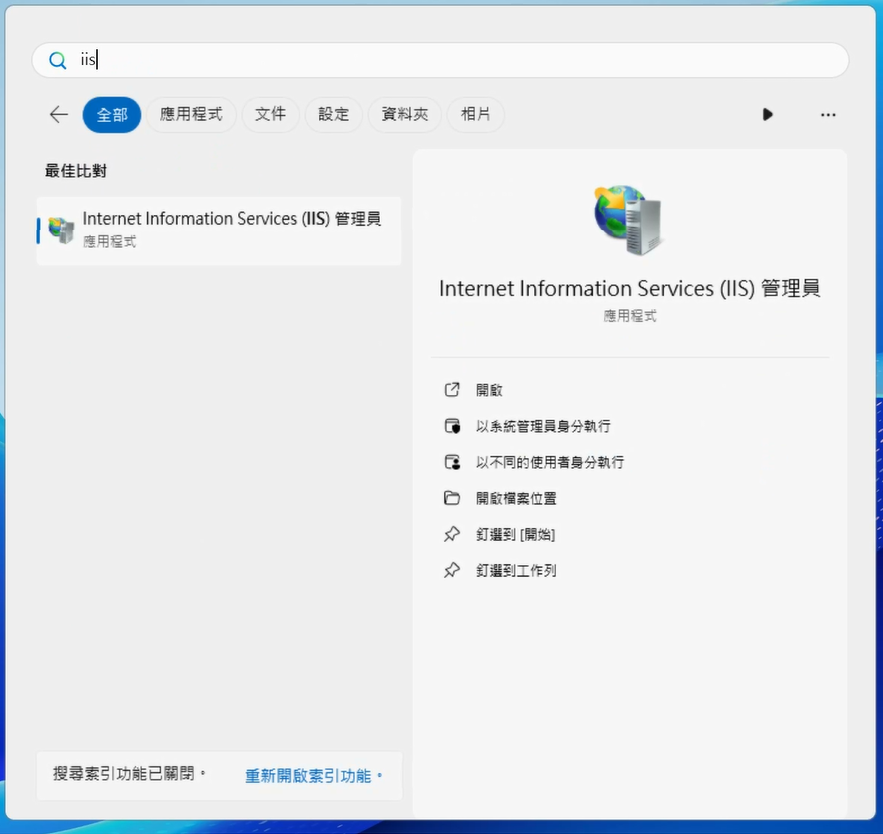Image resolution: width=883 pixels, height=834 pixels.
Task: Open the three-dot options menu
Action: pos(828,115)
